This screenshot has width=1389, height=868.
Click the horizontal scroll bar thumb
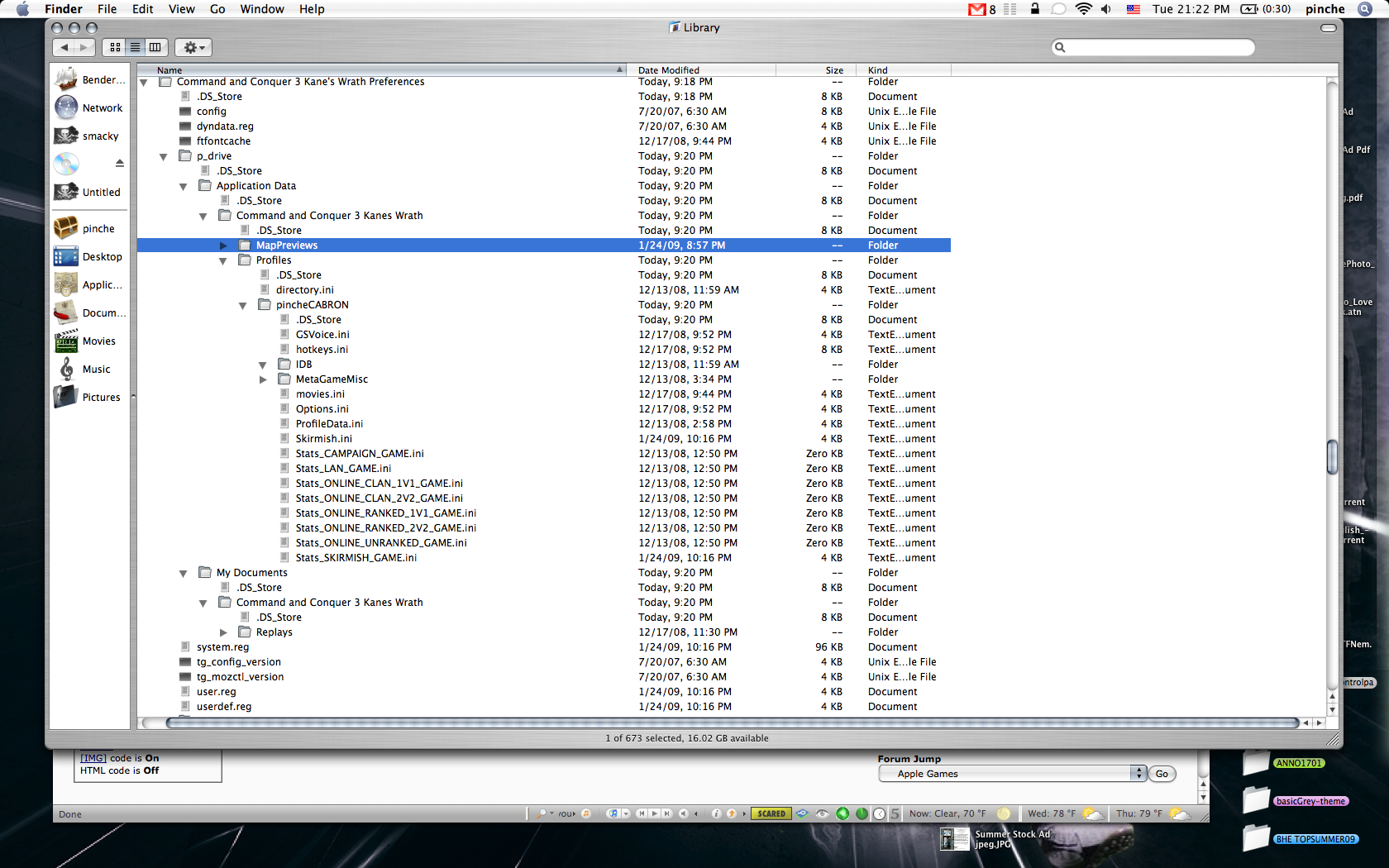tap(733, 723)
